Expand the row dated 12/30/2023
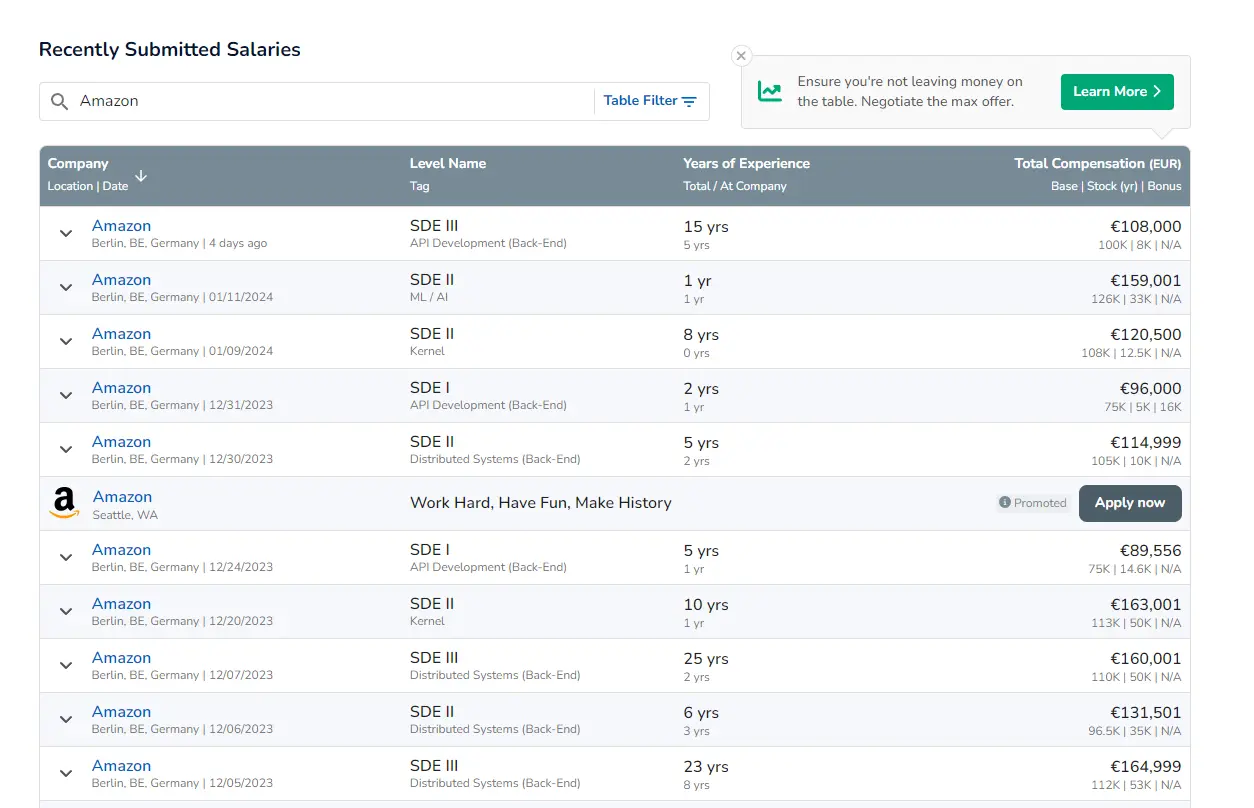 (x=66, y=450)
